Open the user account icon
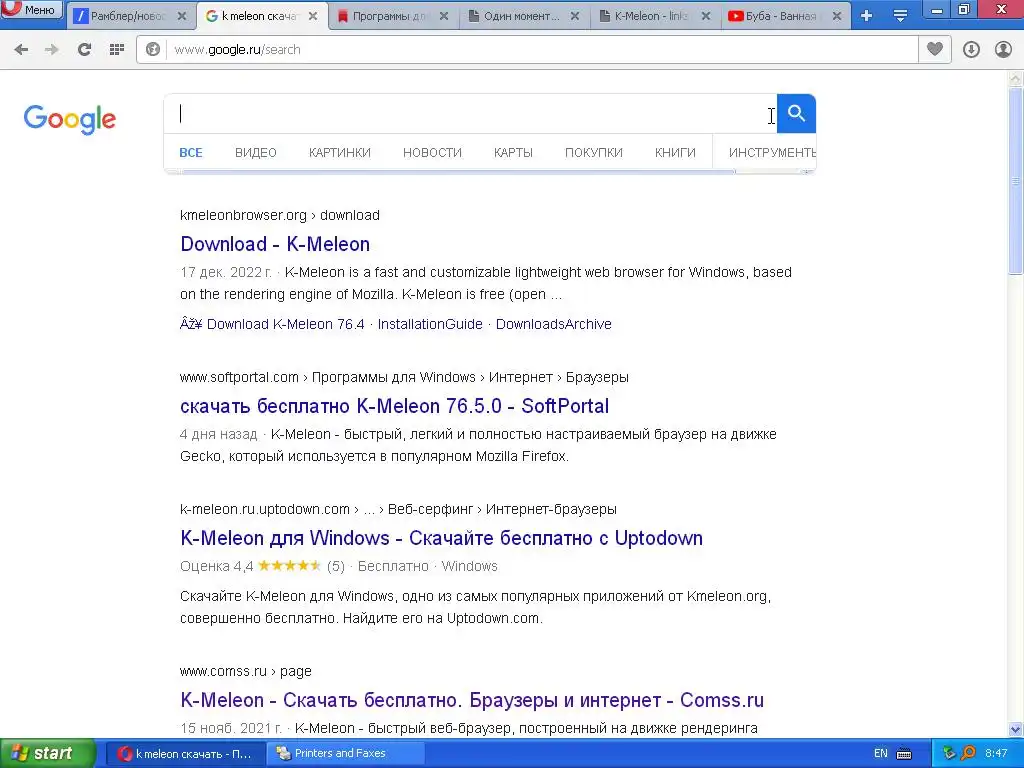This screenshot has width=1024, height=768. point(1003,50)
